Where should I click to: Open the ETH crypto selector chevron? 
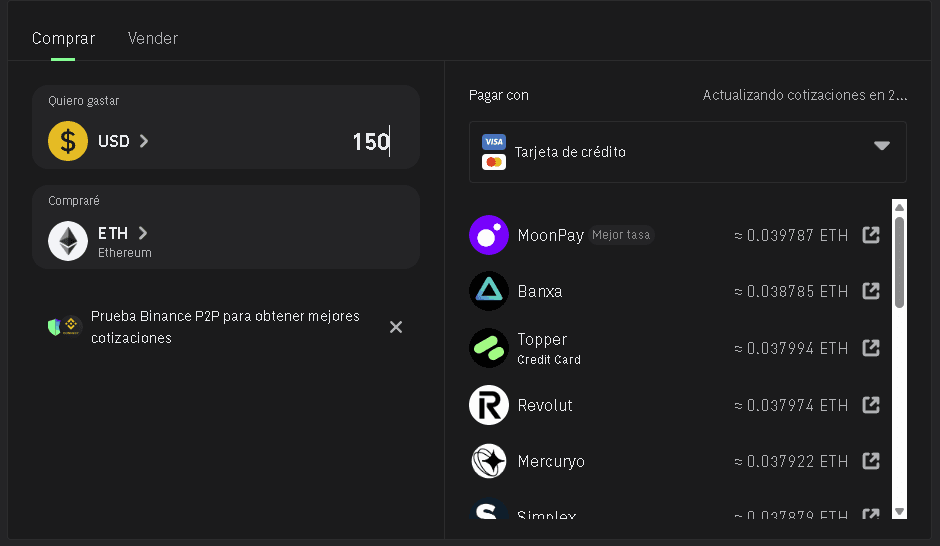click(x=143, y=233)
